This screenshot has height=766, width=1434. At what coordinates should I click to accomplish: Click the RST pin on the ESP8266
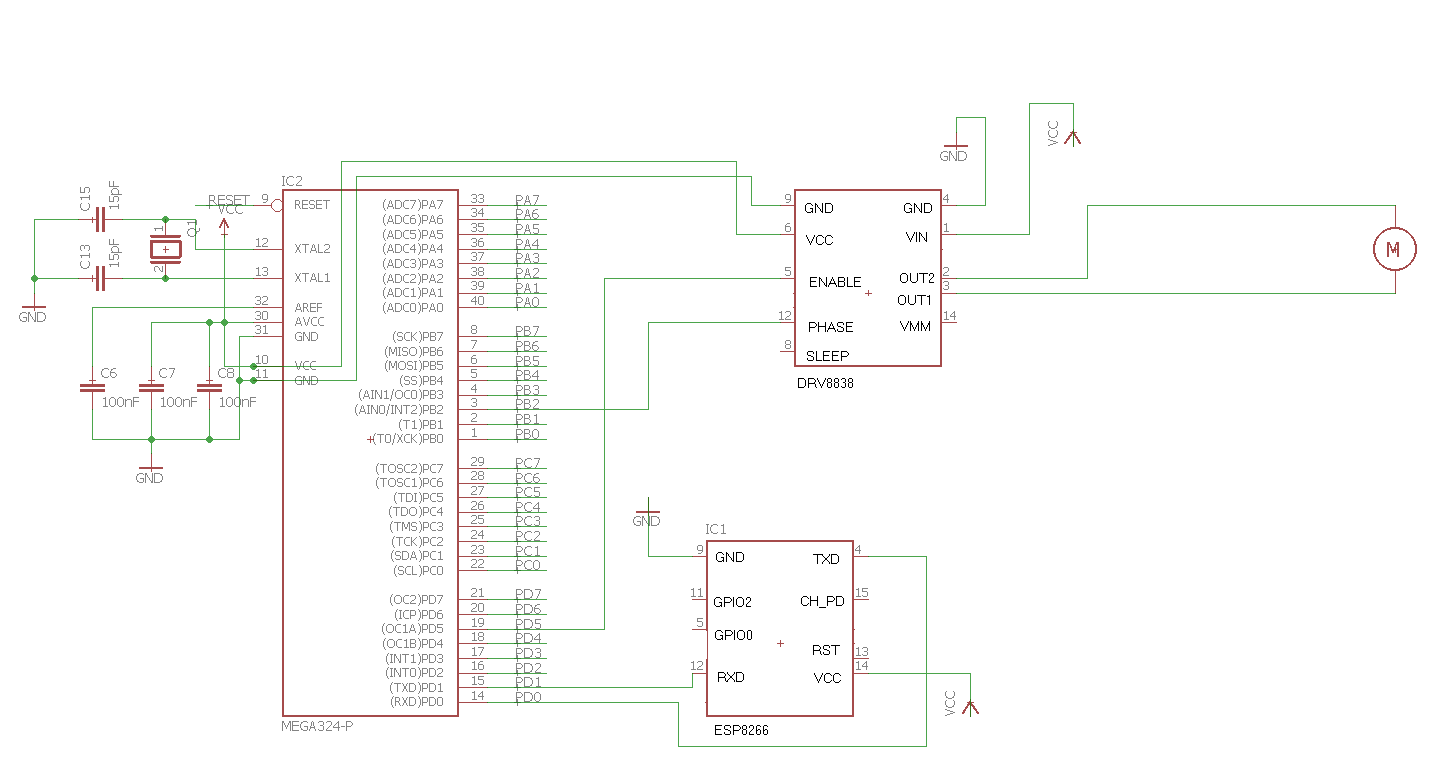(826, 650)
